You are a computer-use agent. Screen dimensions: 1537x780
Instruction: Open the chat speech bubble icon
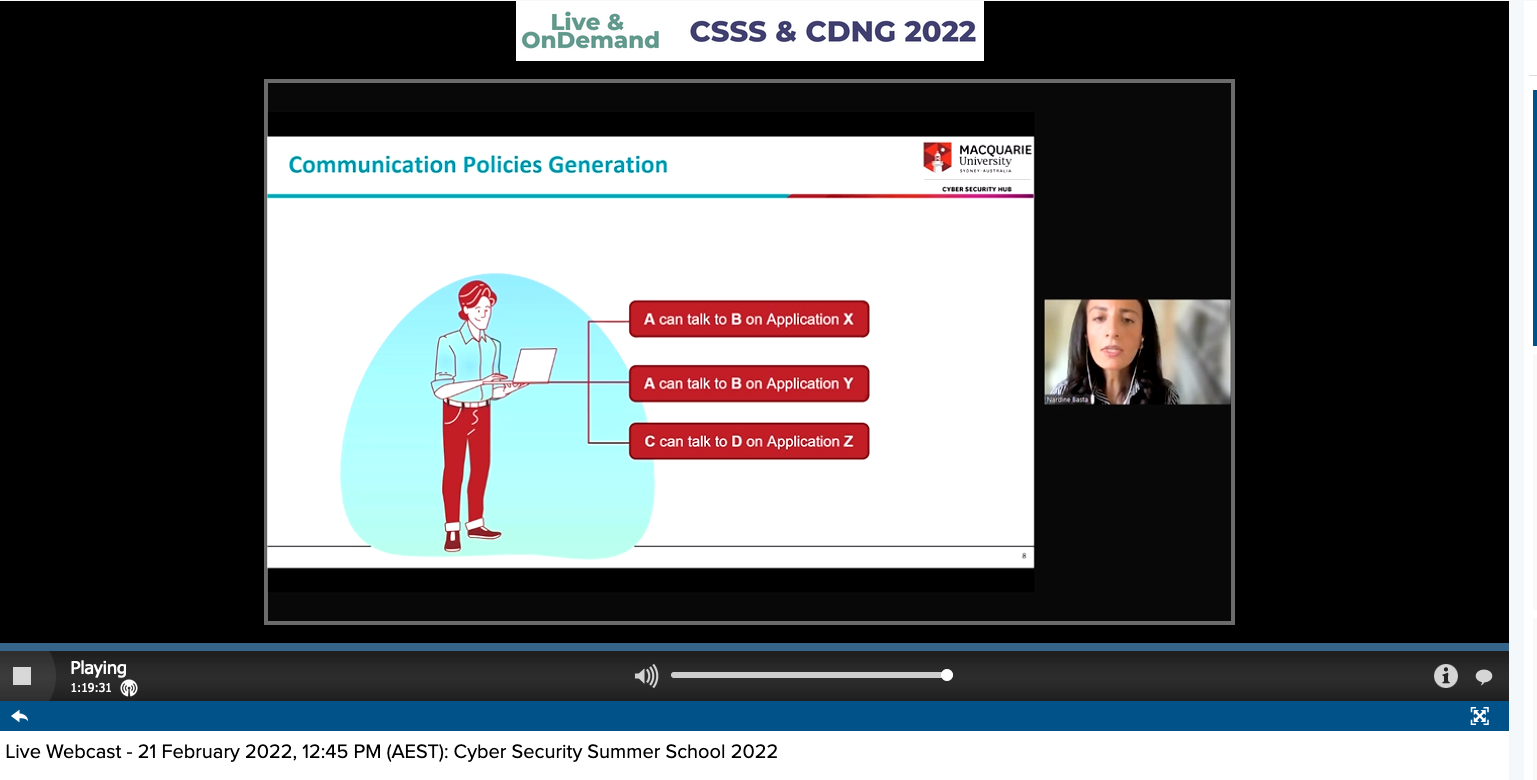(x=1484, y=677)
